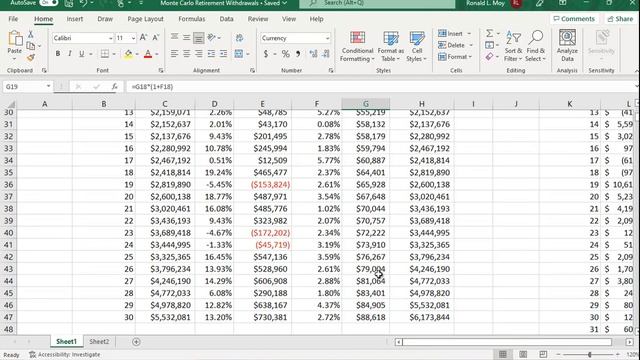
Task: Switch to Page Break Preview icon
Action: 543,354
